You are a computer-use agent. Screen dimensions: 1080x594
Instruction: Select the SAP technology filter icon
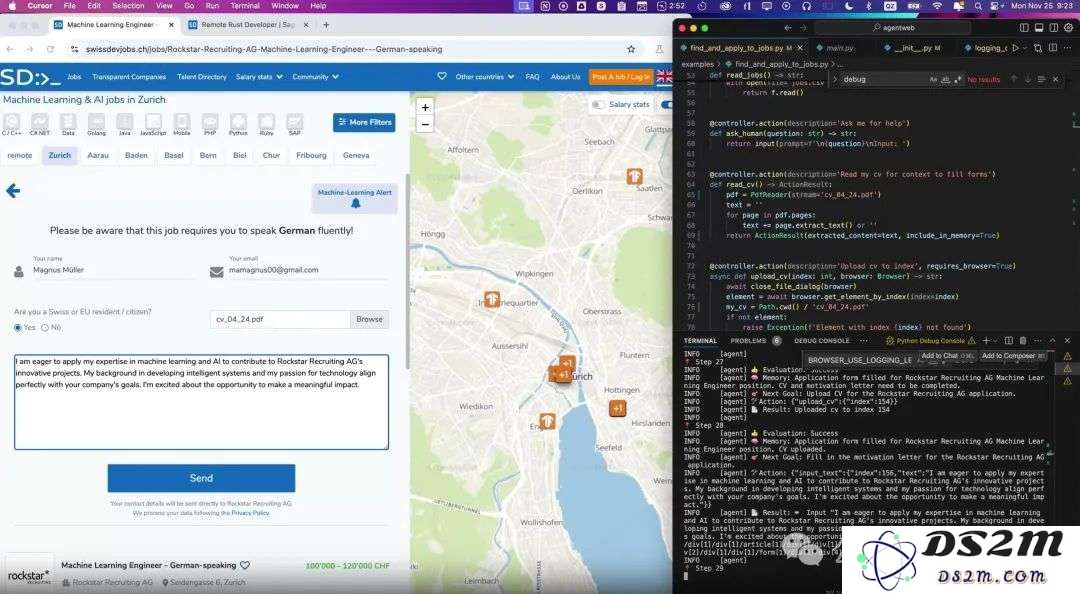pyautogui.click(x=295, y=124)
